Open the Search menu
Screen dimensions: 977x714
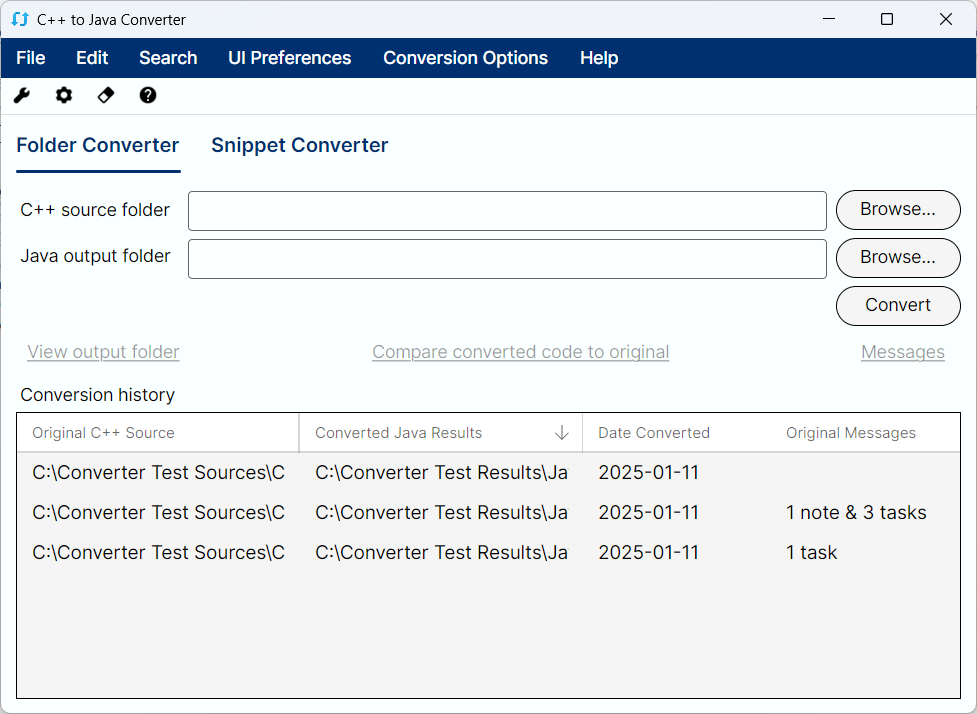point(168,58)
